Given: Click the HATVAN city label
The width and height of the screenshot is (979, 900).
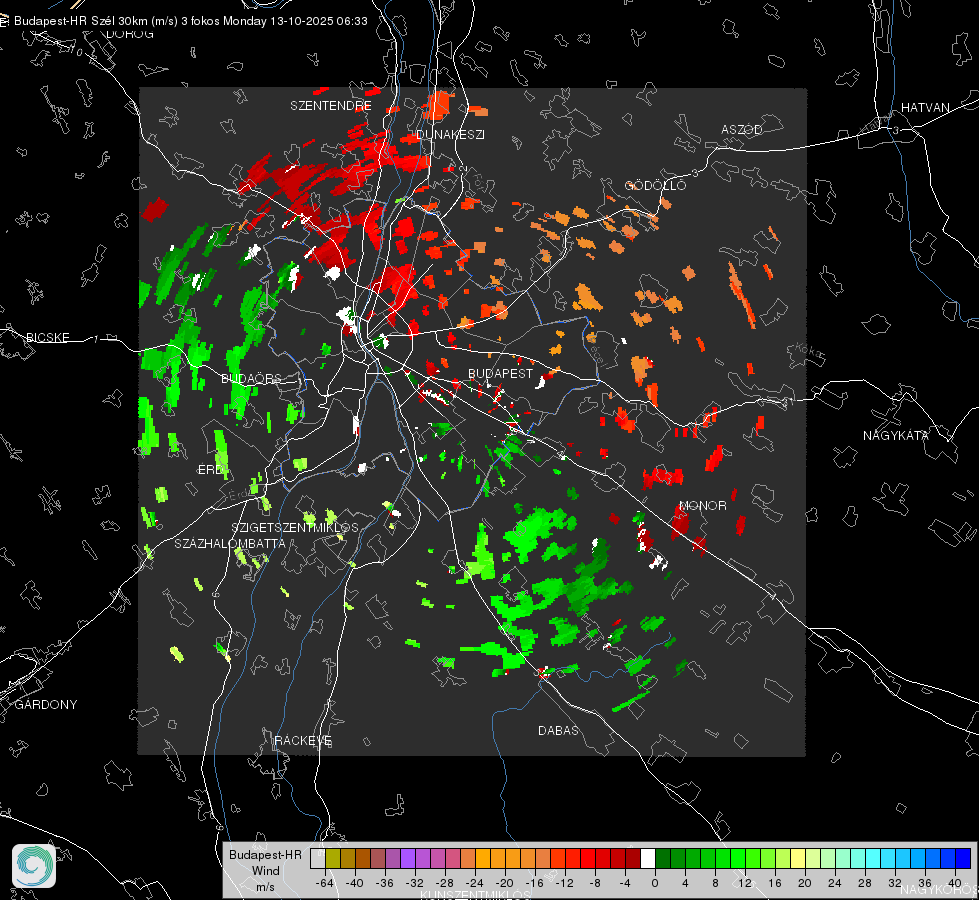Looking at the screenshot, I should 925,108.
